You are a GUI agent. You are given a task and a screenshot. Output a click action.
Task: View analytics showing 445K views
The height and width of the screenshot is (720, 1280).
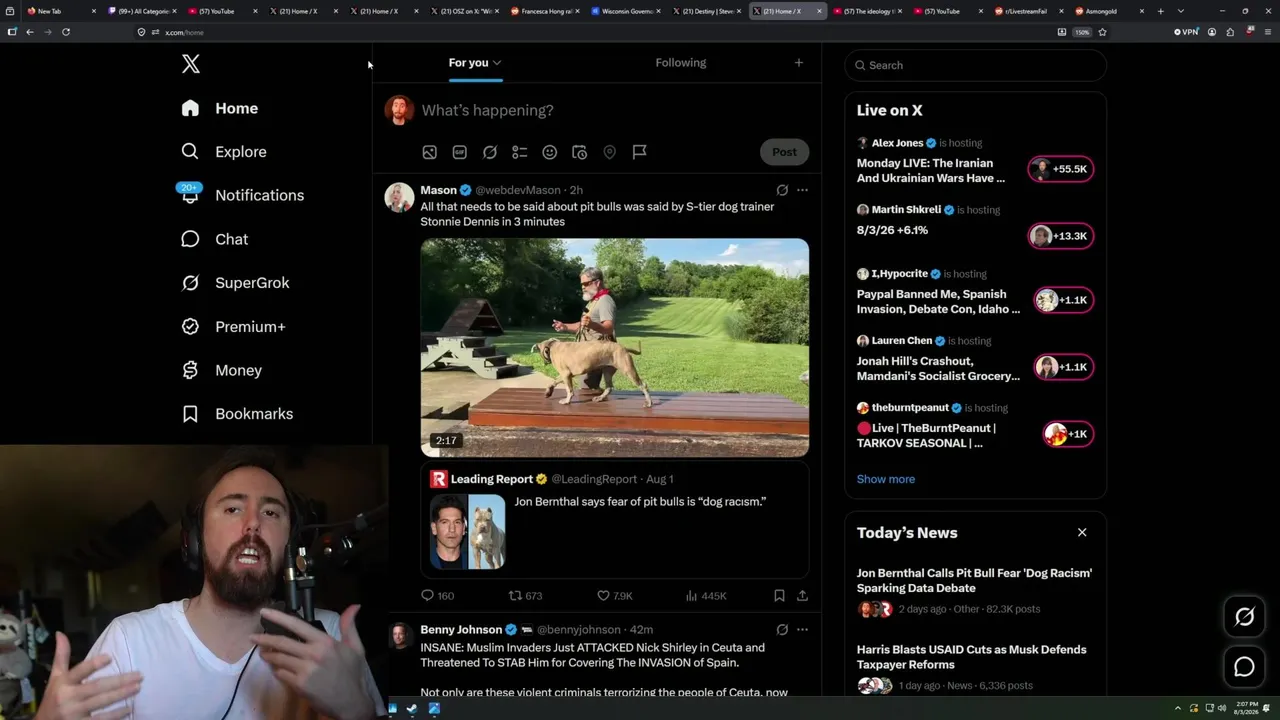point(706,596)
